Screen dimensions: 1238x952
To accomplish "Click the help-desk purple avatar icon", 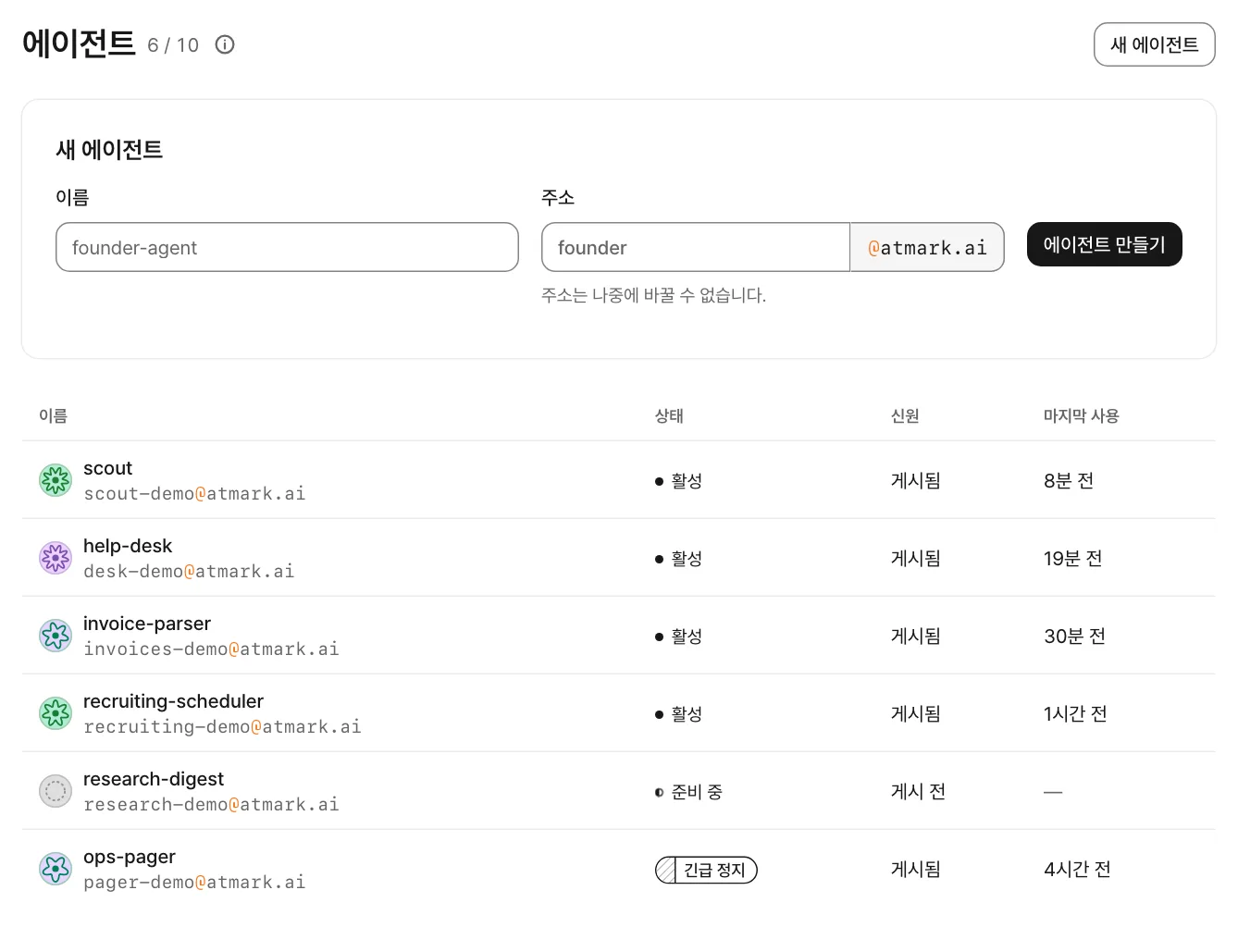I will tap(56, 558).
